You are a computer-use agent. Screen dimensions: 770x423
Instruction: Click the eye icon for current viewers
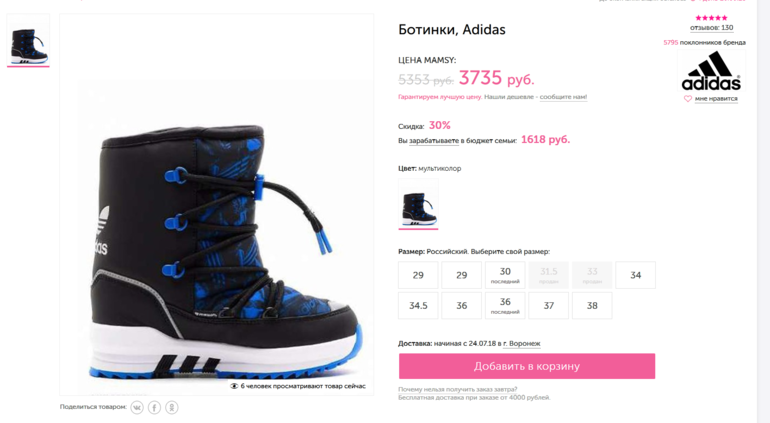pos(234,386)
